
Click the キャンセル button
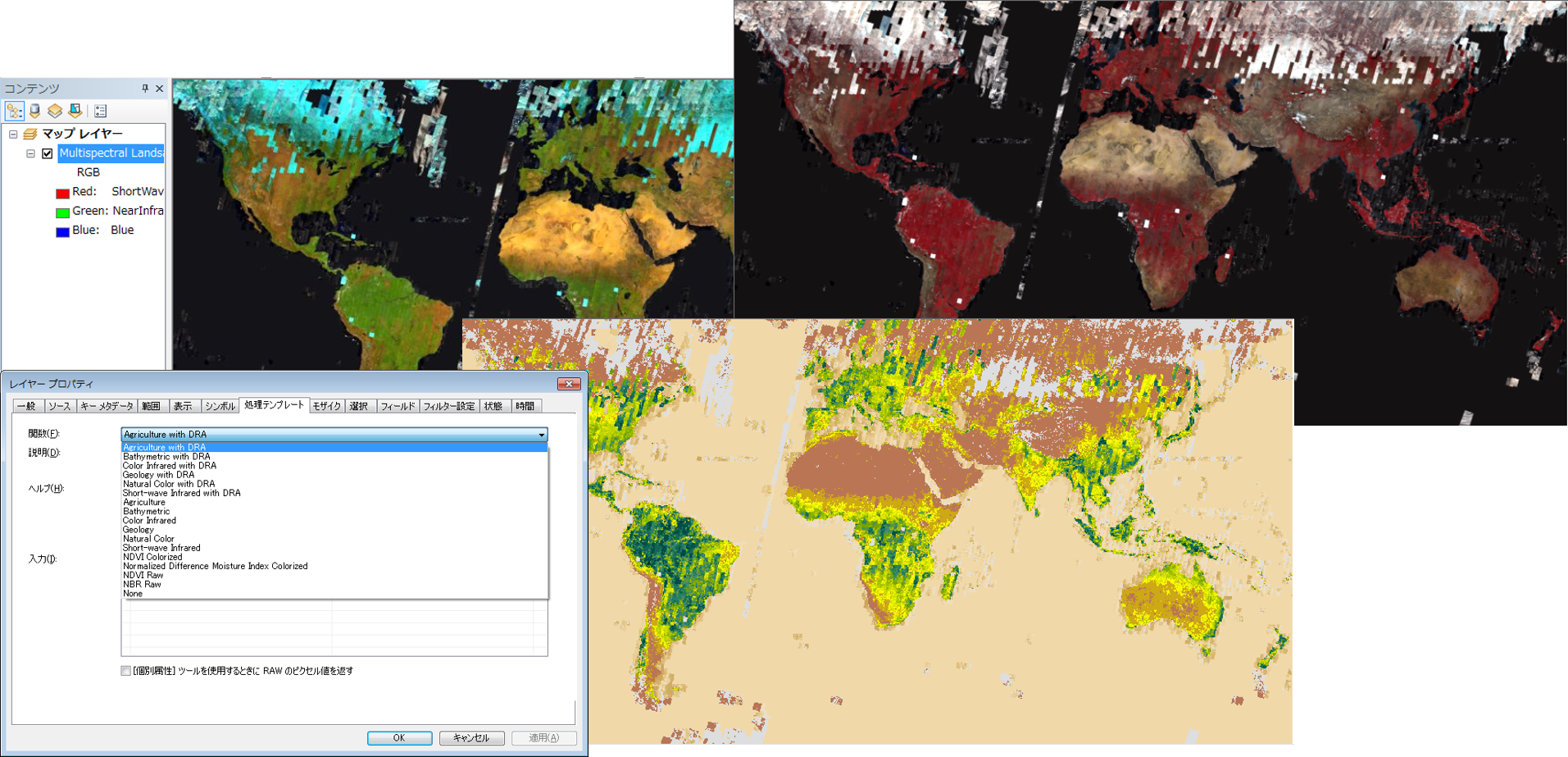[x=471, y=738]
